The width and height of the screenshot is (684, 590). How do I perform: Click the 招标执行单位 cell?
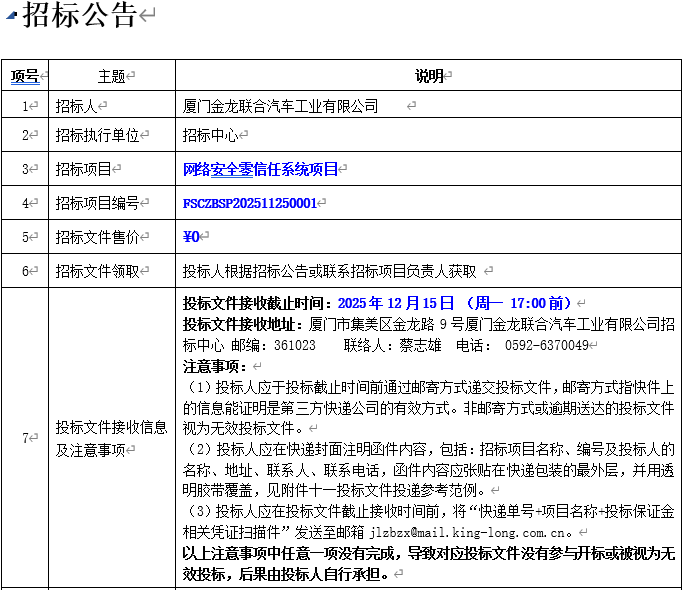[x=97, y=136]
